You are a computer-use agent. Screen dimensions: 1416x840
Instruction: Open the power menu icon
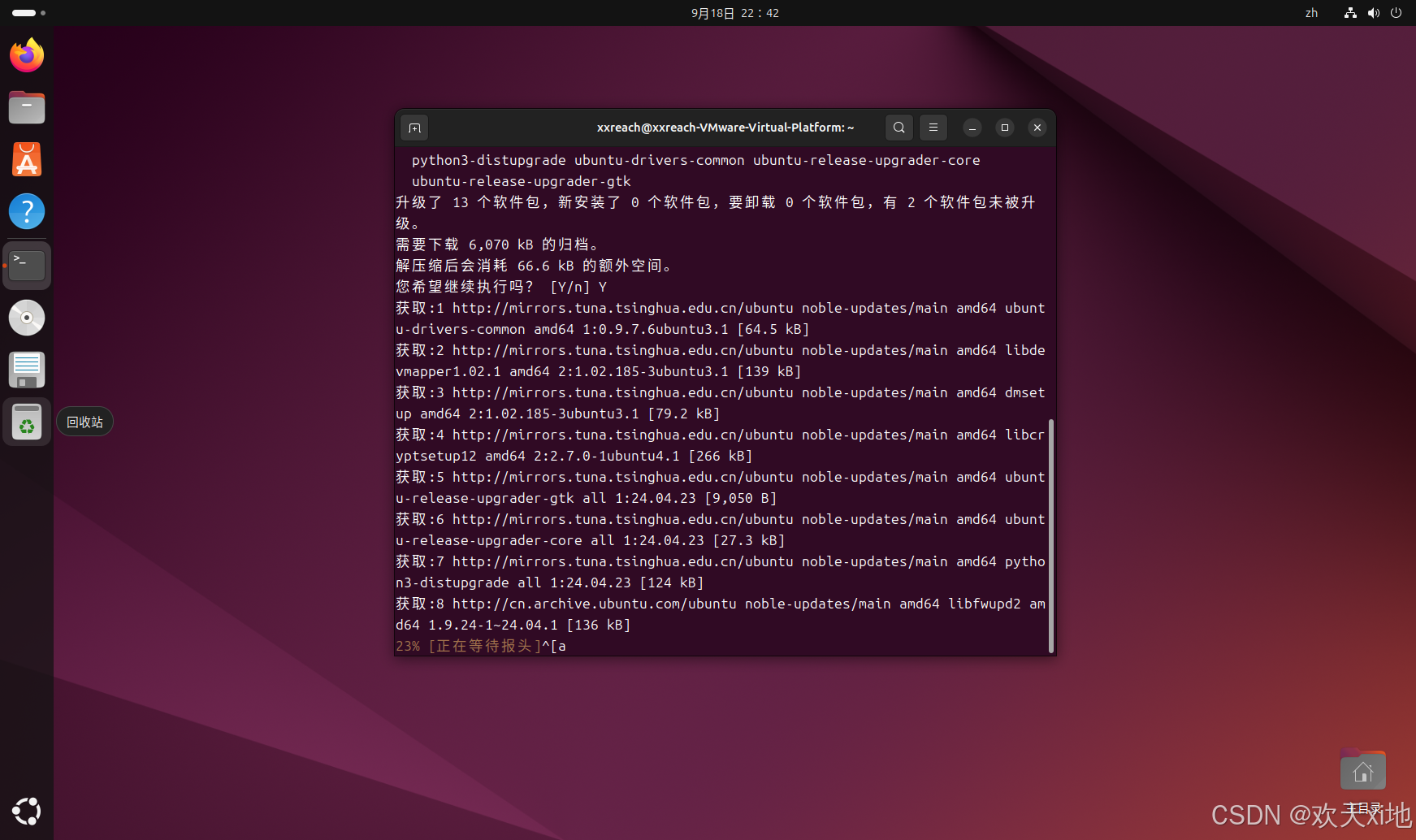click(1397, 13)
